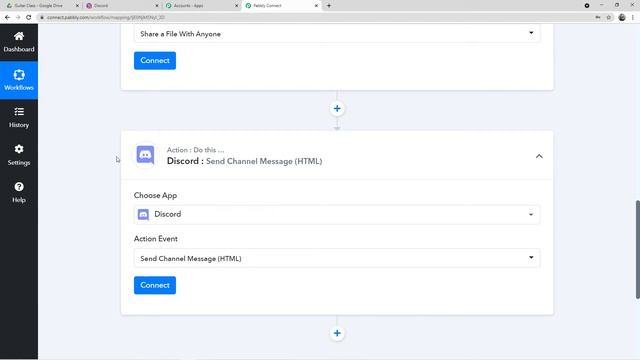Click the Discord logo in the action header
The width and height of the screenshot is (640, 360).
tap(145, 155)
